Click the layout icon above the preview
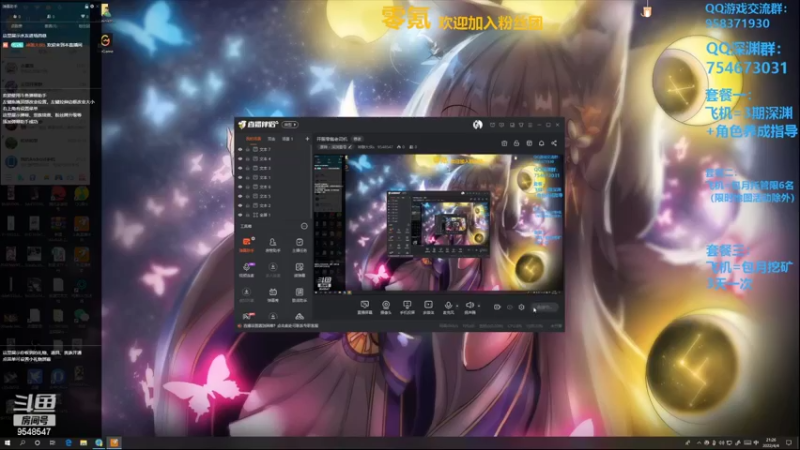 [x=529, y=143]
